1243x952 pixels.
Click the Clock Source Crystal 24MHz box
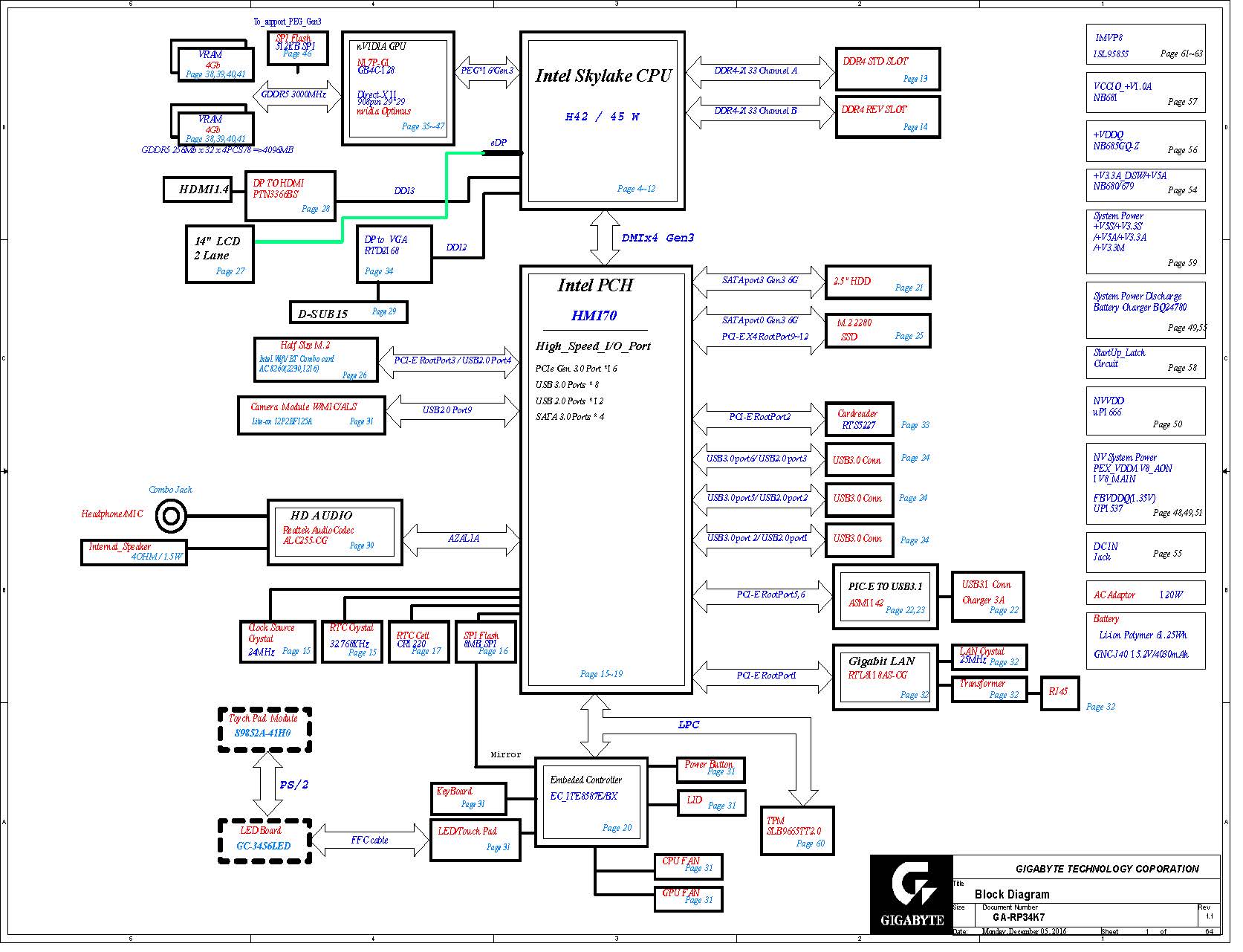tap(278, 641)
